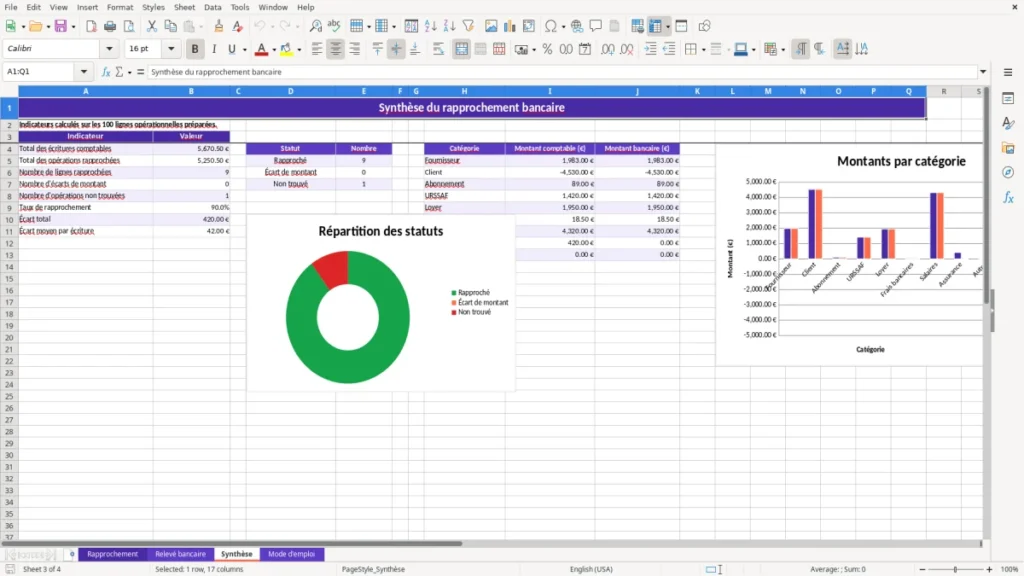Click the Format as Percent icon
This screenshot has height=576, width=1024.
click(547, 49)
